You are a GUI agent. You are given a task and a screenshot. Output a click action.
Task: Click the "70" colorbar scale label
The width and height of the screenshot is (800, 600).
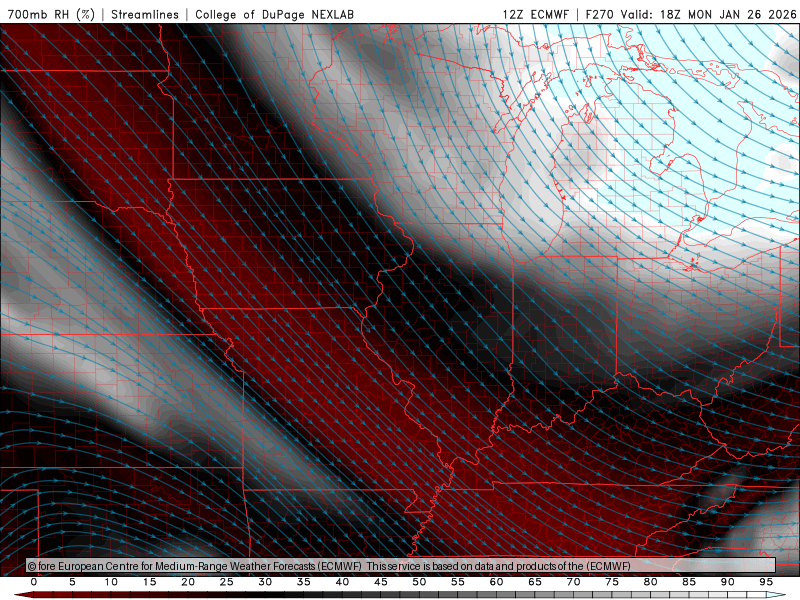573,582
